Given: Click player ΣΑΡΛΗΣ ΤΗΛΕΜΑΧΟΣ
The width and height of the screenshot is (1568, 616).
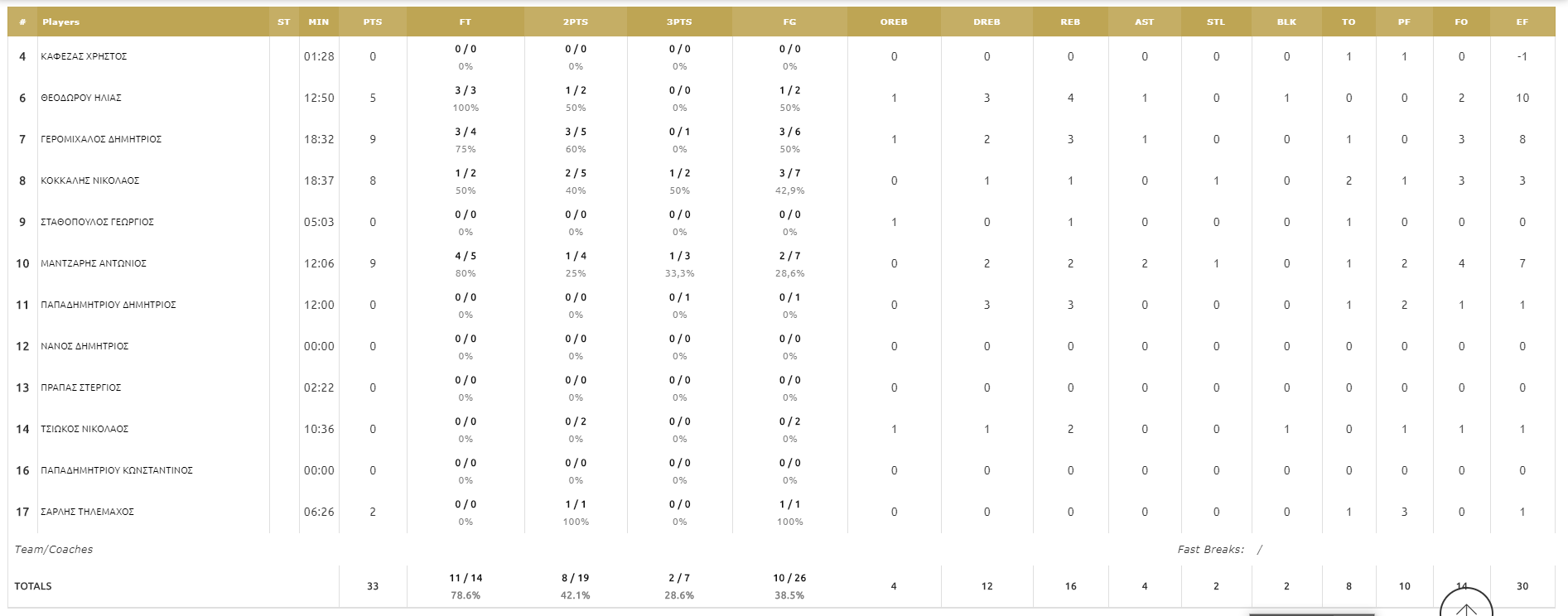Looking at the screenshot, I should (x=87, y=512).
